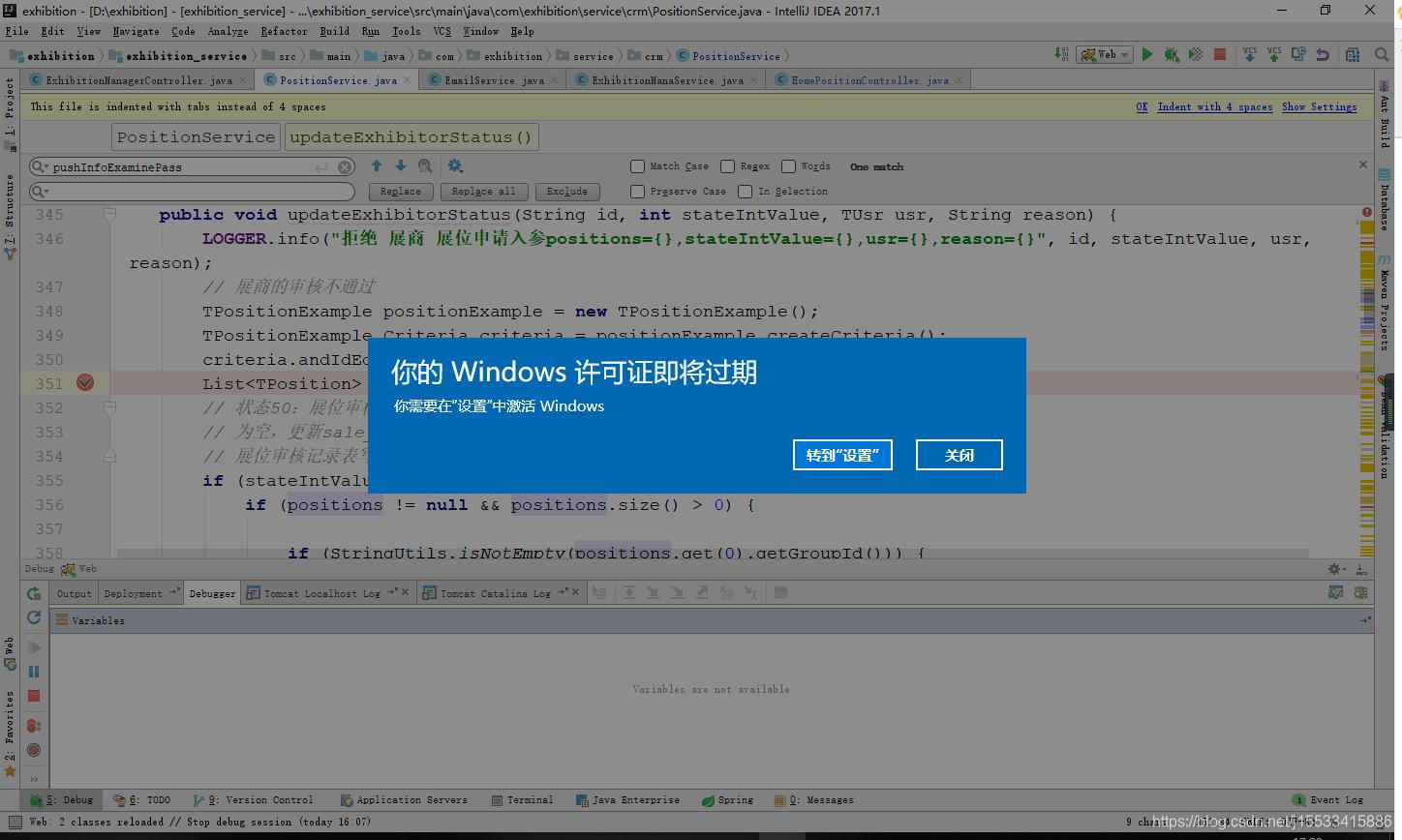
Task: Click the Indent with 4 spaces link
Action: [1215, 106]
